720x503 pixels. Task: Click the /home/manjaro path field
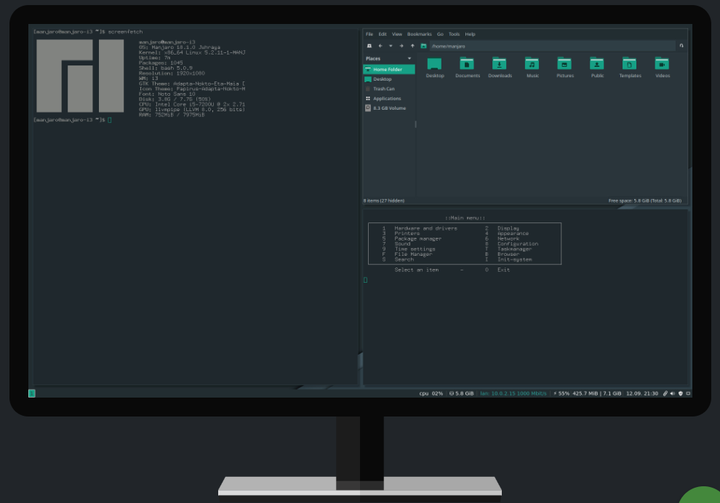[552, 46]
